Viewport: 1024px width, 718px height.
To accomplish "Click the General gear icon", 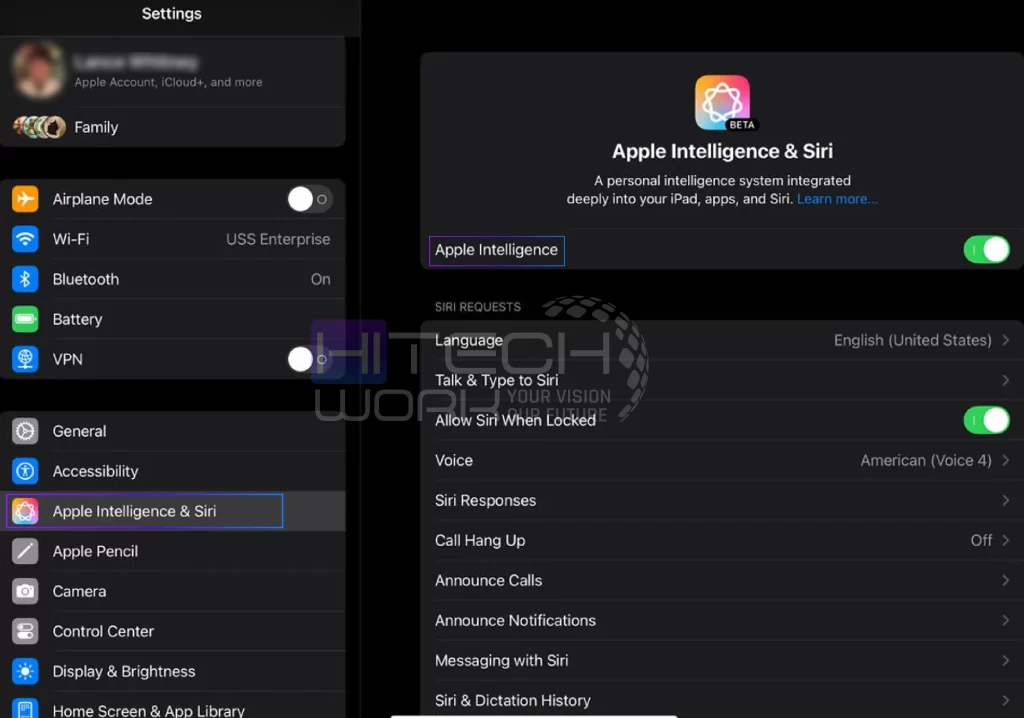I will (x=25, y=431).
